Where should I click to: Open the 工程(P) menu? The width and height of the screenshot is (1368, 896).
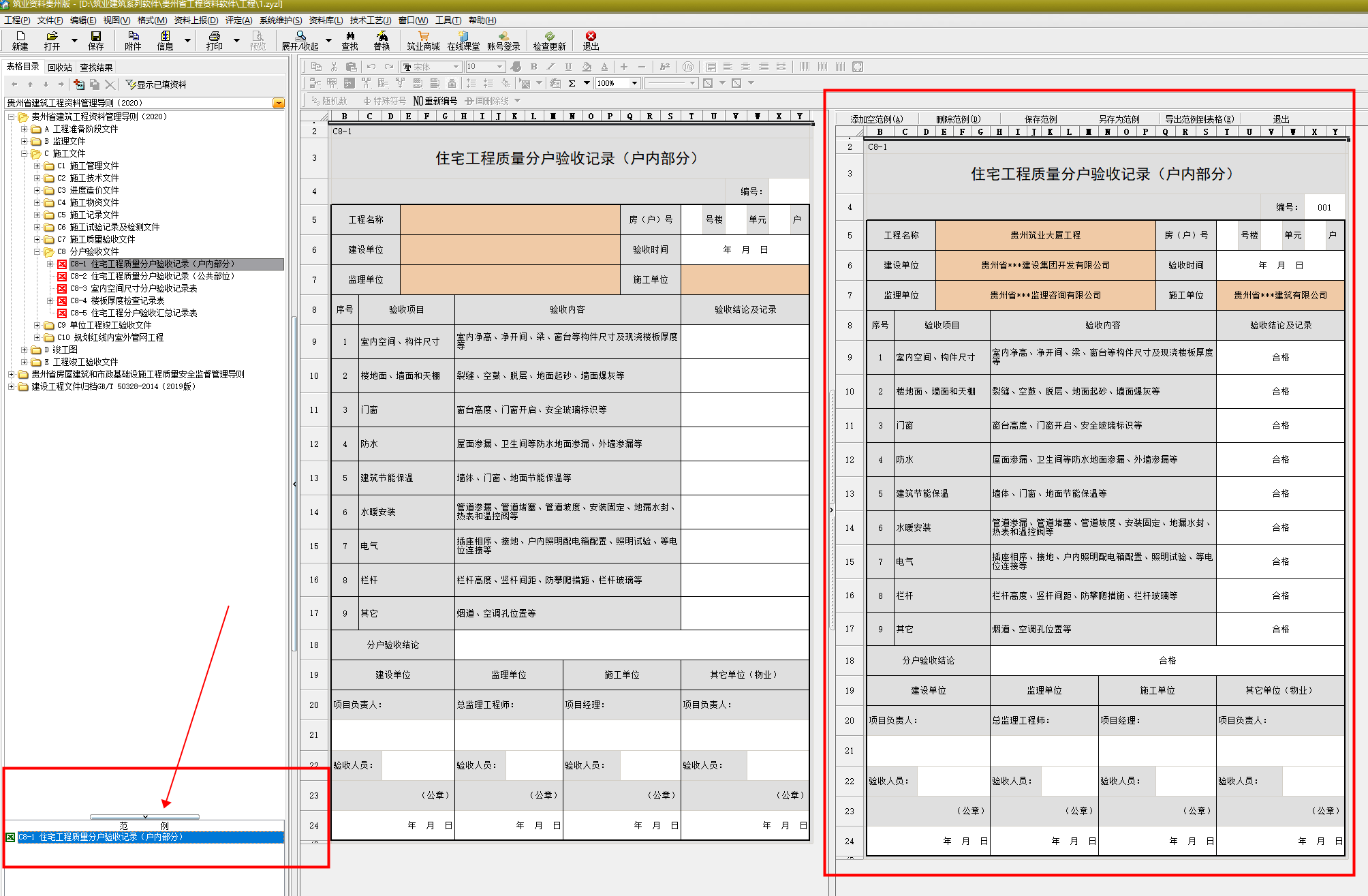(x=17, y=20)
